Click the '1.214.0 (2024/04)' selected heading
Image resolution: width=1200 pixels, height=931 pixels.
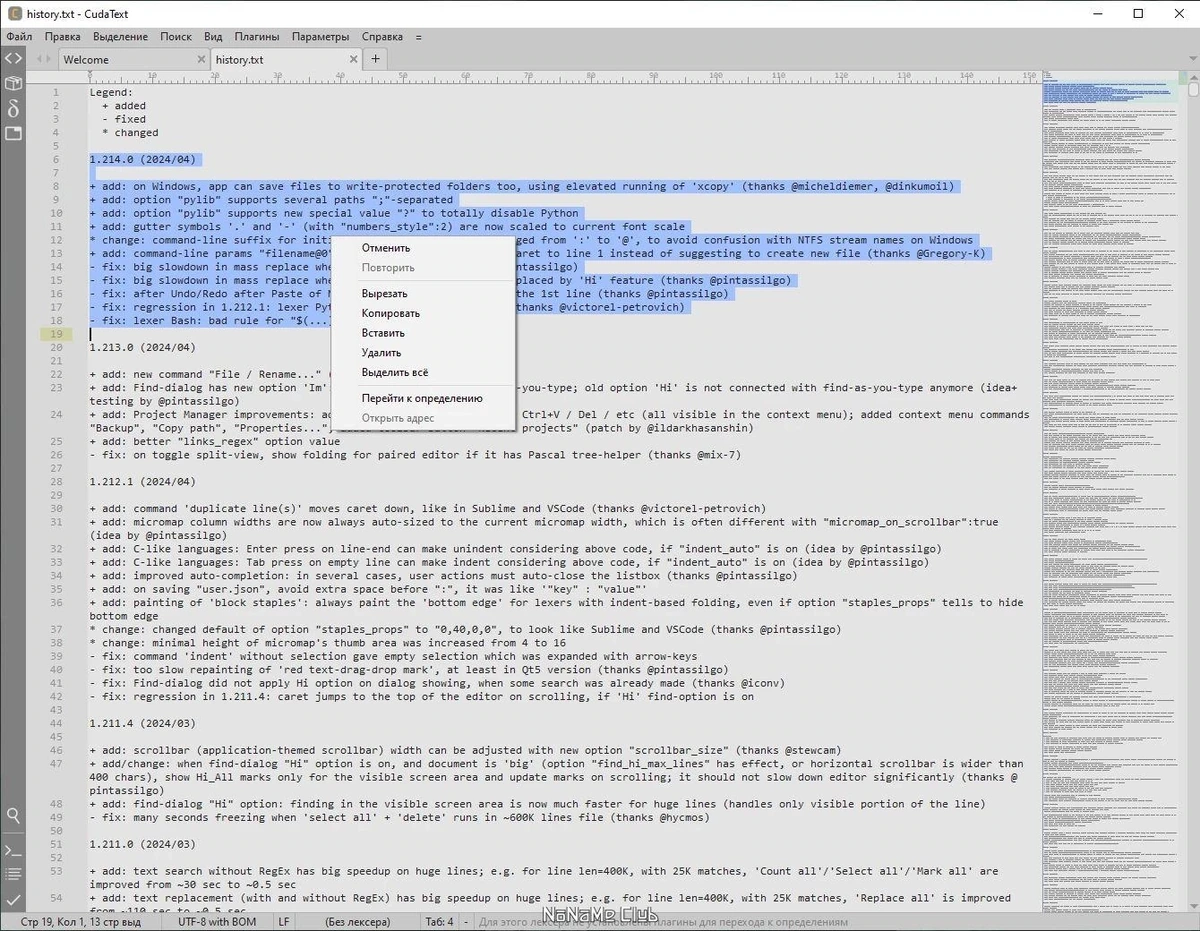pyautogui.click(x=142, y=159)
